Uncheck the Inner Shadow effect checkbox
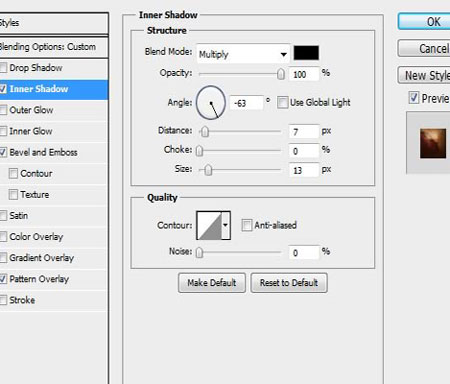450x384 pixels. pyautogui.click(x=3, y=89)
